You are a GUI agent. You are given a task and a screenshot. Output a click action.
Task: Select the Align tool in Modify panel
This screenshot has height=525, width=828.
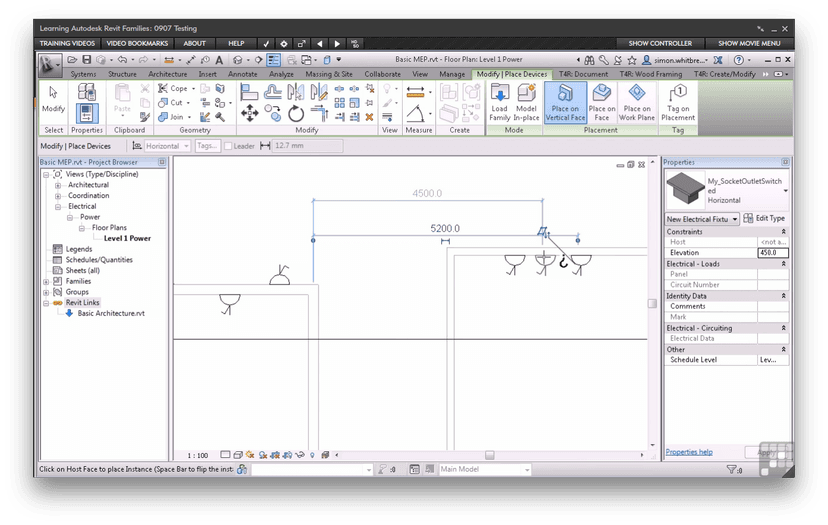249,92
